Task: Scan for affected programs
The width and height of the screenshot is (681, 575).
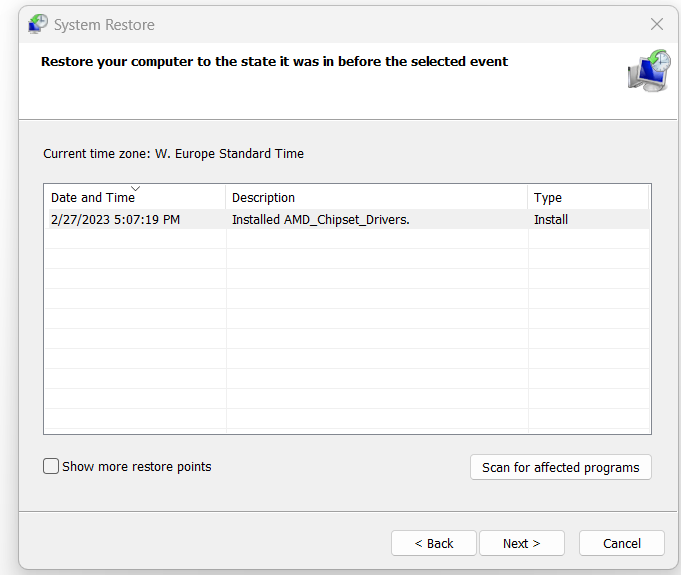Action: click(x=561, y=467)
